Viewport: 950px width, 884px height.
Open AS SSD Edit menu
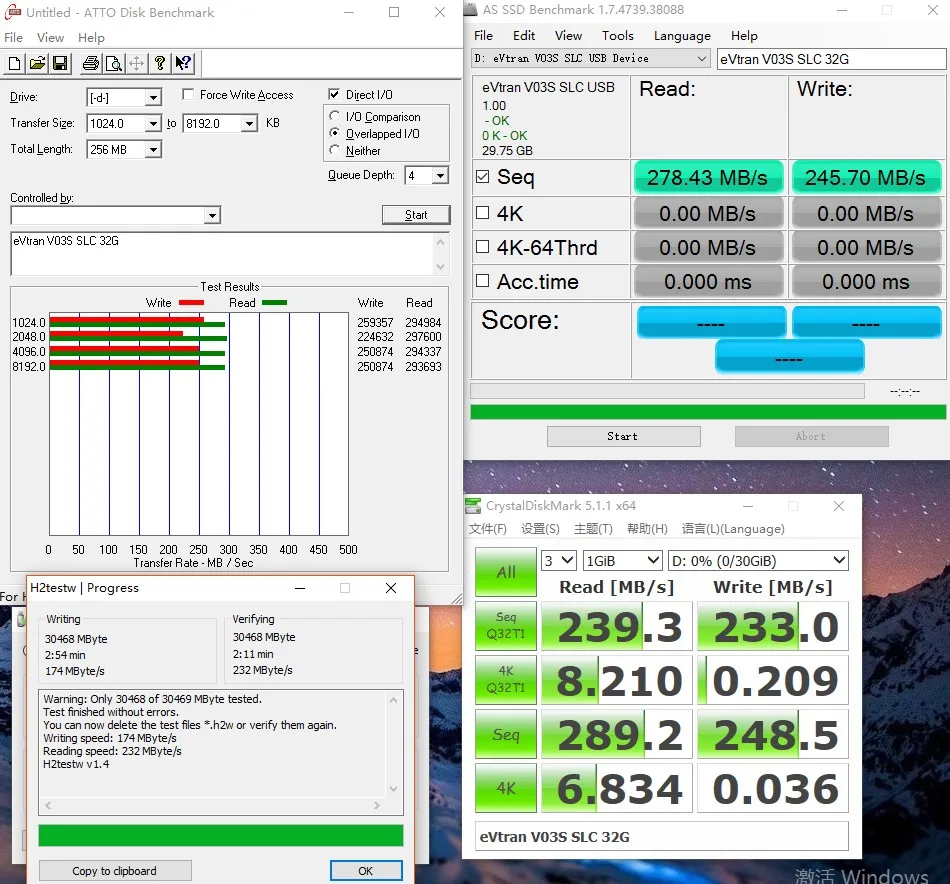(x=523, y=36)
